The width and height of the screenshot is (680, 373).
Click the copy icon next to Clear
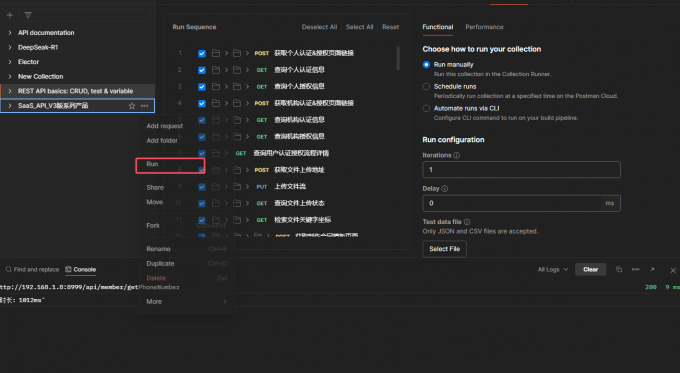click(x=619, y=269)
